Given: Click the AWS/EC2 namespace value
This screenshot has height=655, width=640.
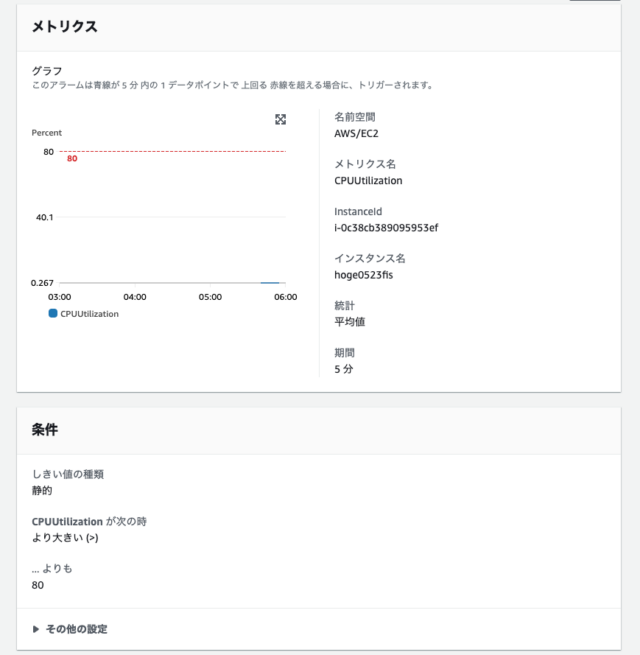Looking at the screenshot, I should pos(356,134).
